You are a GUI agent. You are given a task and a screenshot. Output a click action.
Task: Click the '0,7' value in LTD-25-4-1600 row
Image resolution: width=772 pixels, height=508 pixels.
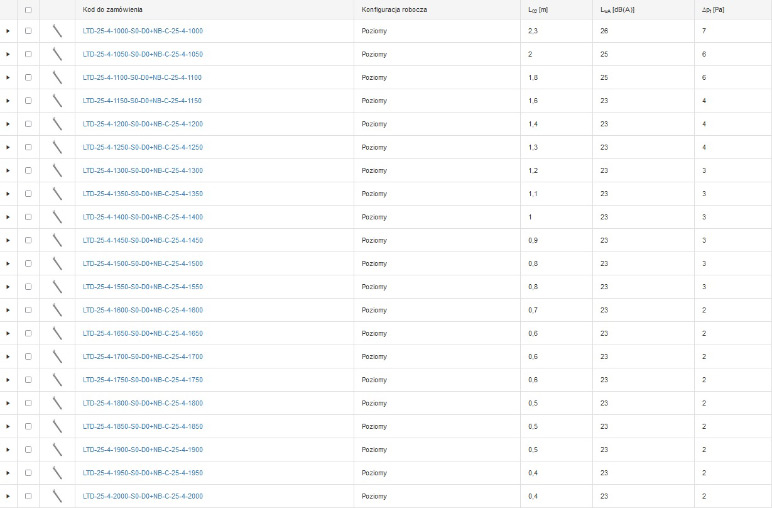tap(533, 310)
